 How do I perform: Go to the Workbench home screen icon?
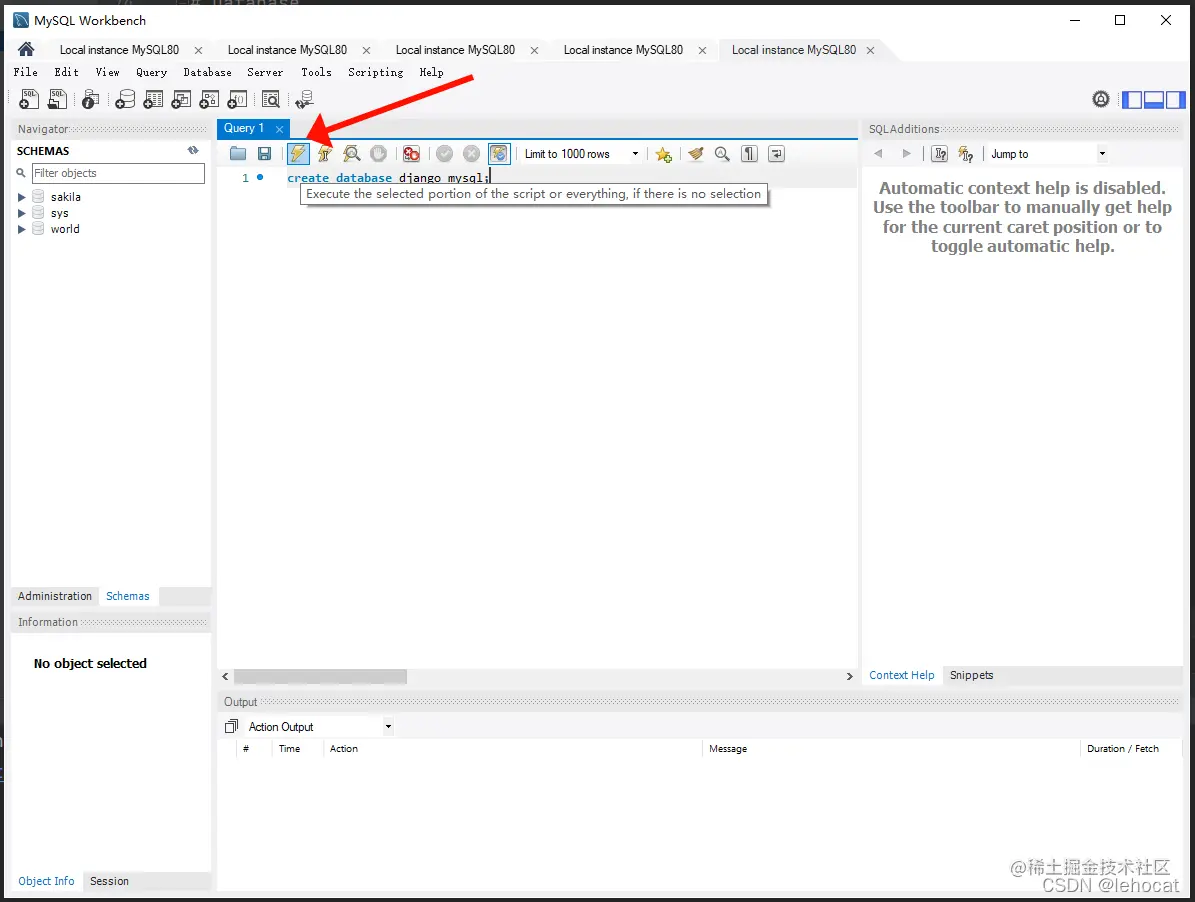click(x=26, y=50)
